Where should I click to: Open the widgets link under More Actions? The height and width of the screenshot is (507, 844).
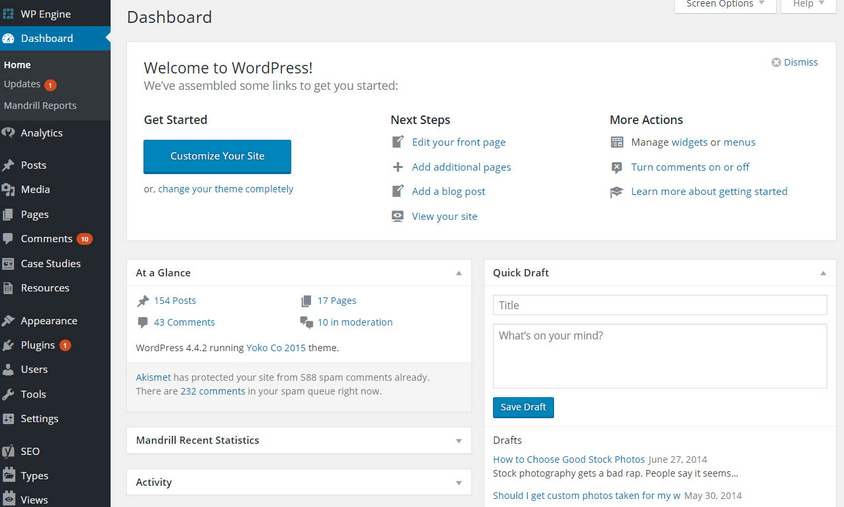[x=689, y=142]
